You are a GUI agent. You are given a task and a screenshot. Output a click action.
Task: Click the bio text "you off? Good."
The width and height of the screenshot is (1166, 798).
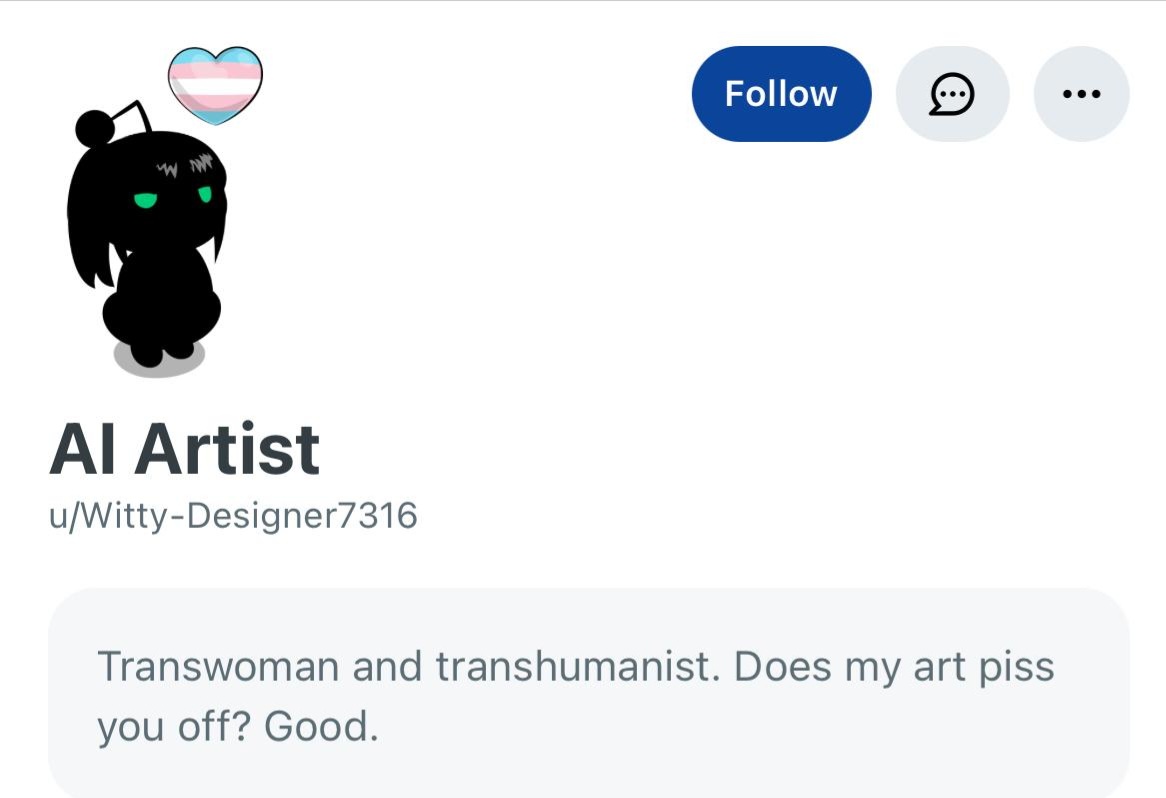tap(238, 727)
